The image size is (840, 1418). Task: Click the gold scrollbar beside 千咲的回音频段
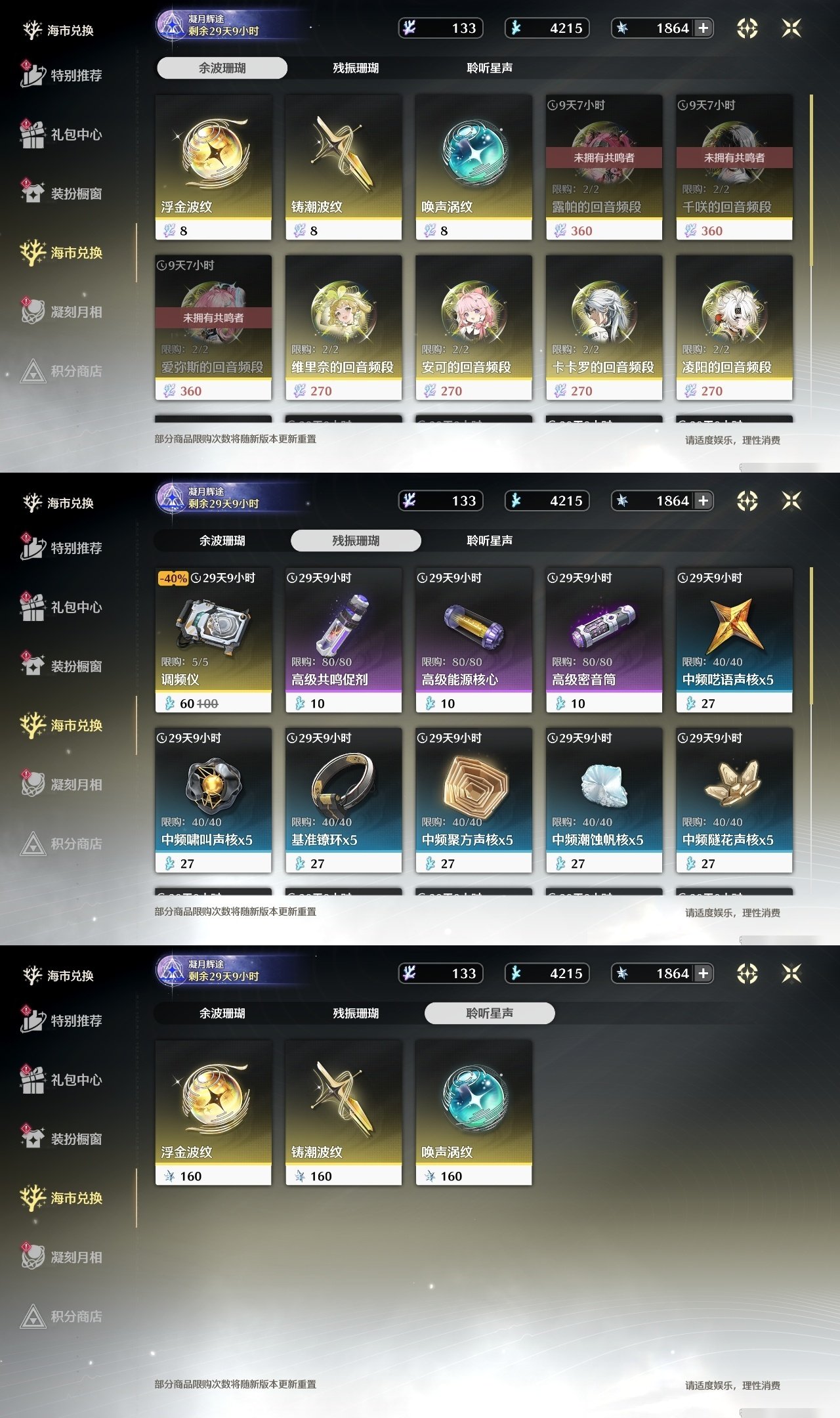point(812,181)
